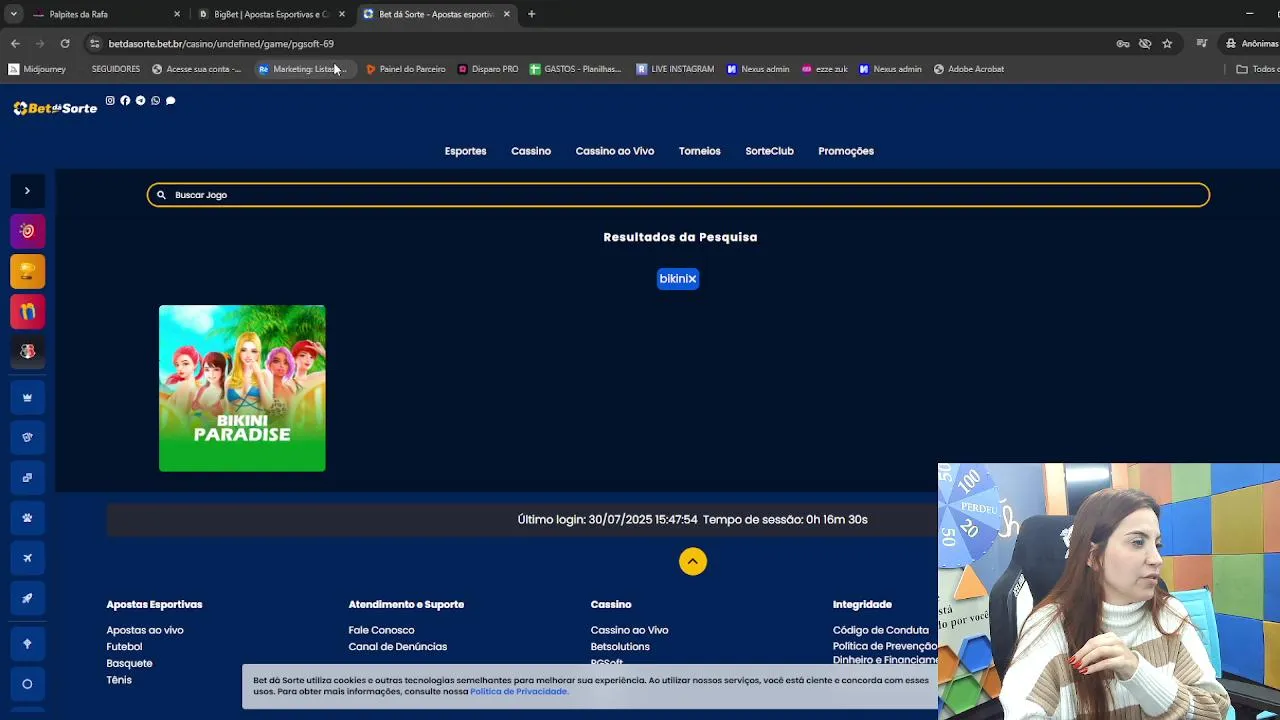Viewport: 1280px width, 720px height.
Task: Open Tênis footer link
Action: [x=119, y=680]
